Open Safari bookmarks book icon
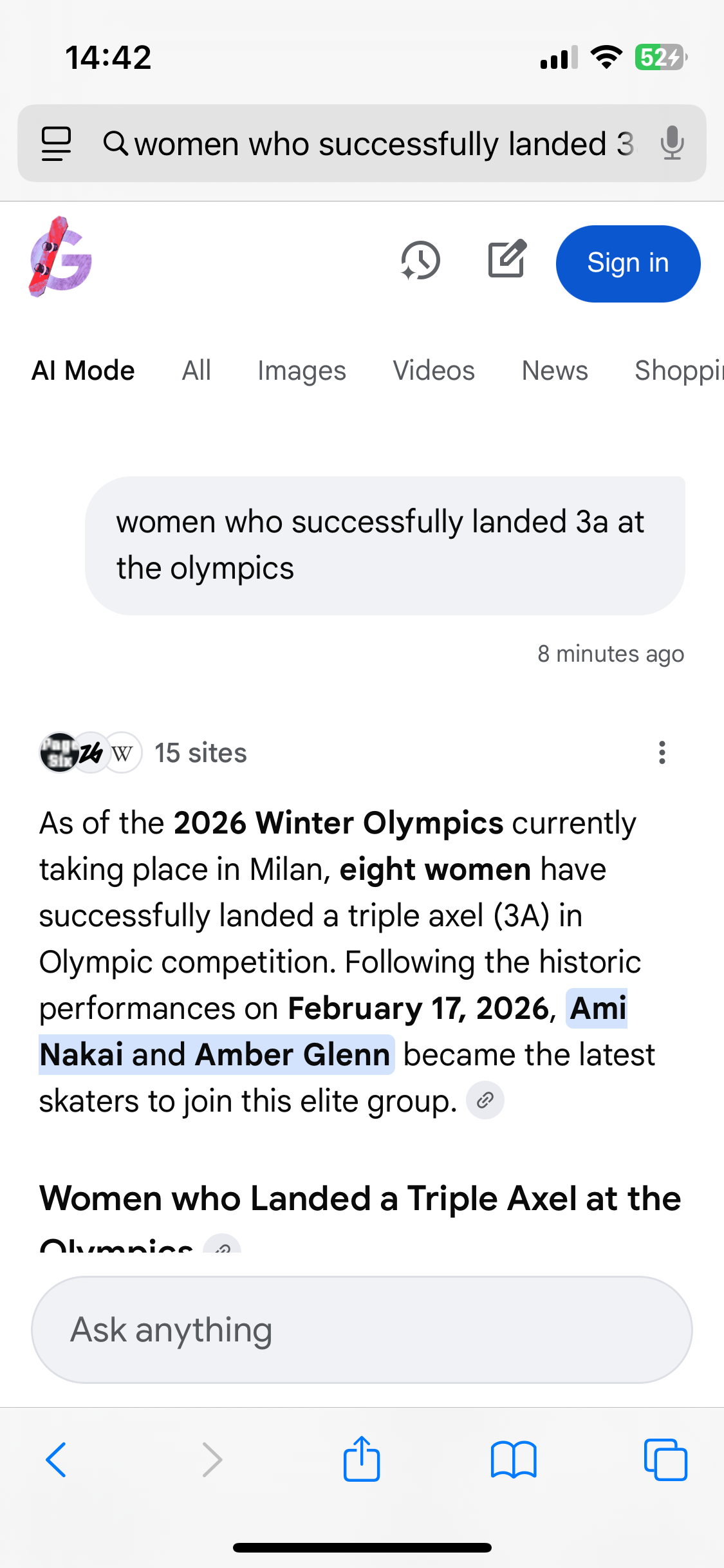 coord(513,1460)
